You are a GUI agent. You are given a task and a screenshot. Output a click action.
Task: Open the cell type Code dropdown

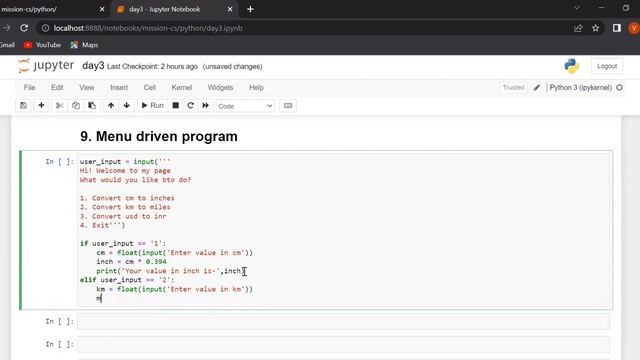245,106
